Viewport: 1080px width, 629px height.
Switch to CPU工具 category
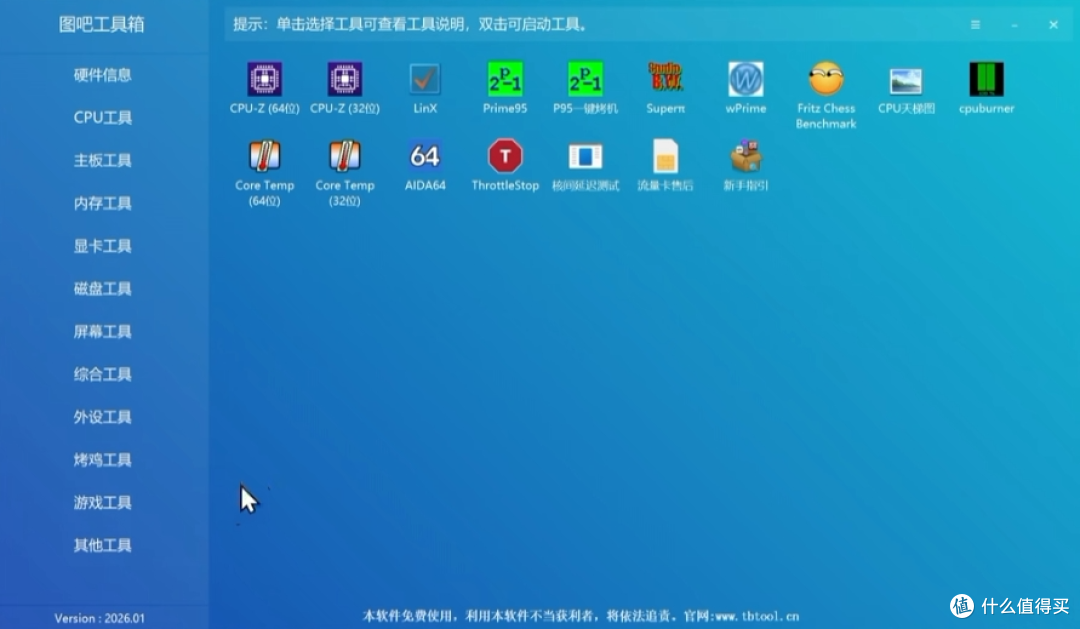pyautogui.click(x=103, y=118)
